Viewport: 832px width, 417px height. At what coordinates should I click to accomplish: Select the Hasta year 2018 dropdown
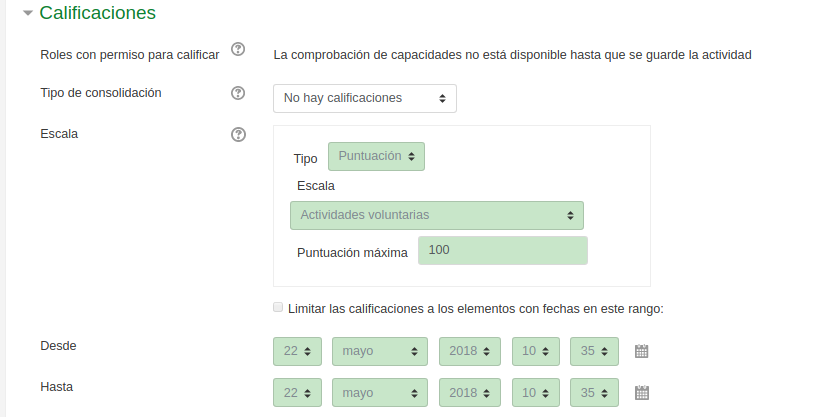470,393
